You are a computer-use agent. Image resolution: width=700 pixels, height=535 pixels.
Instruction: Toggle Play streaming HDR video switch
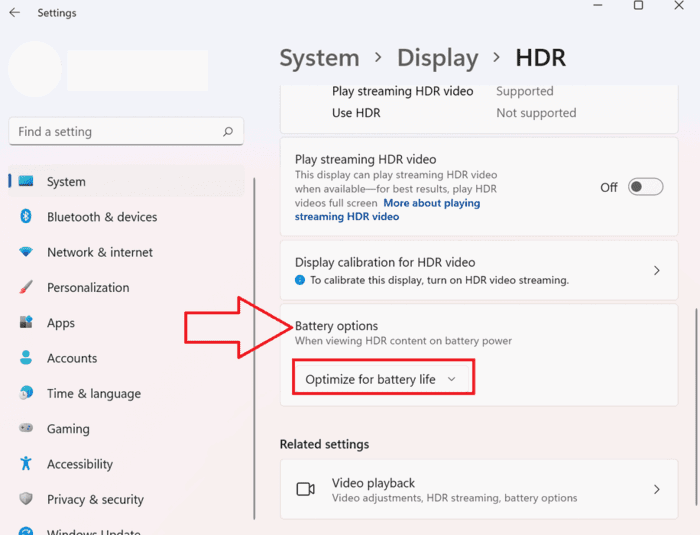click(x=645, y=187)
